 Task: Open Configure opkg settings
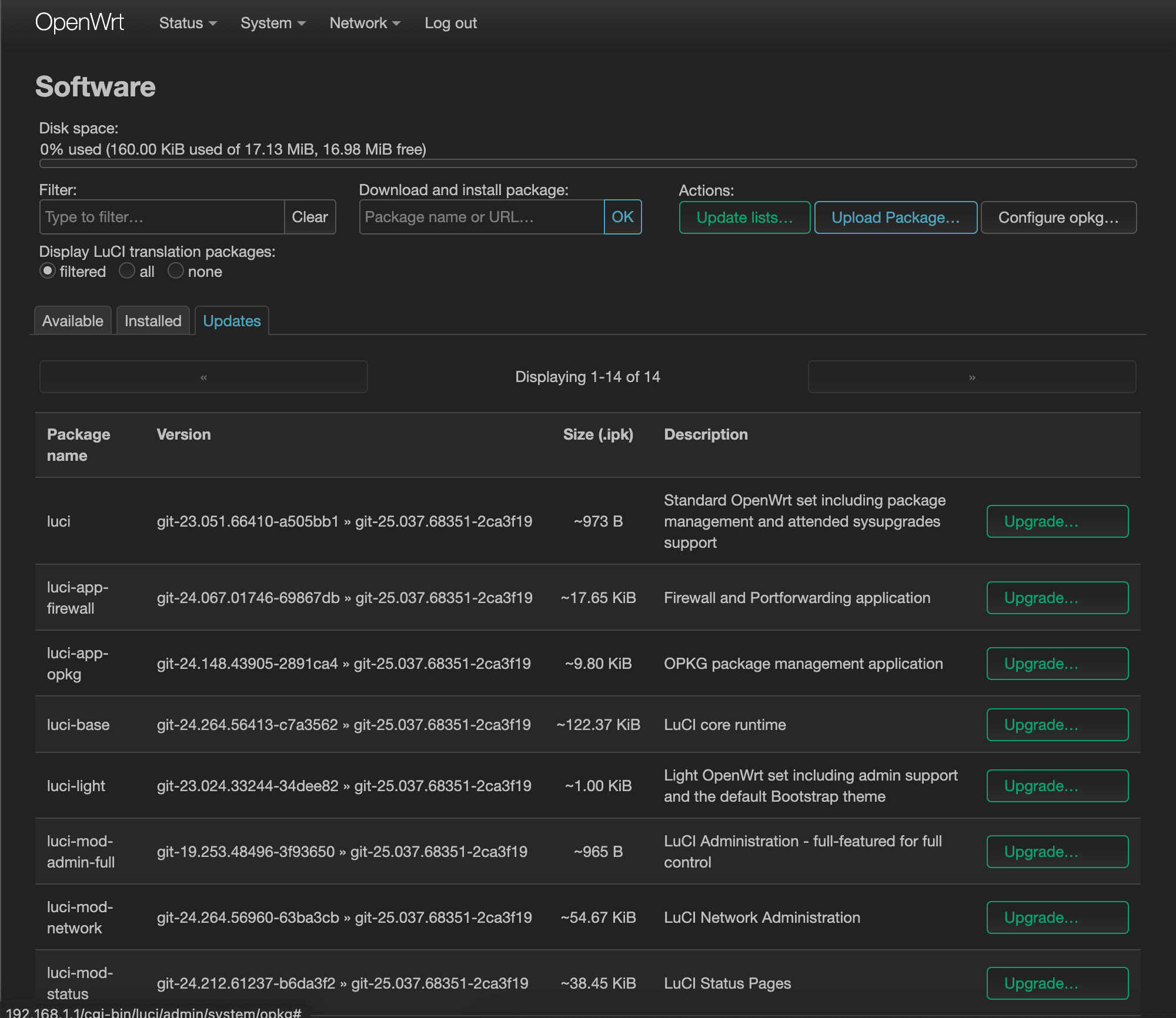click(1058, 217)
